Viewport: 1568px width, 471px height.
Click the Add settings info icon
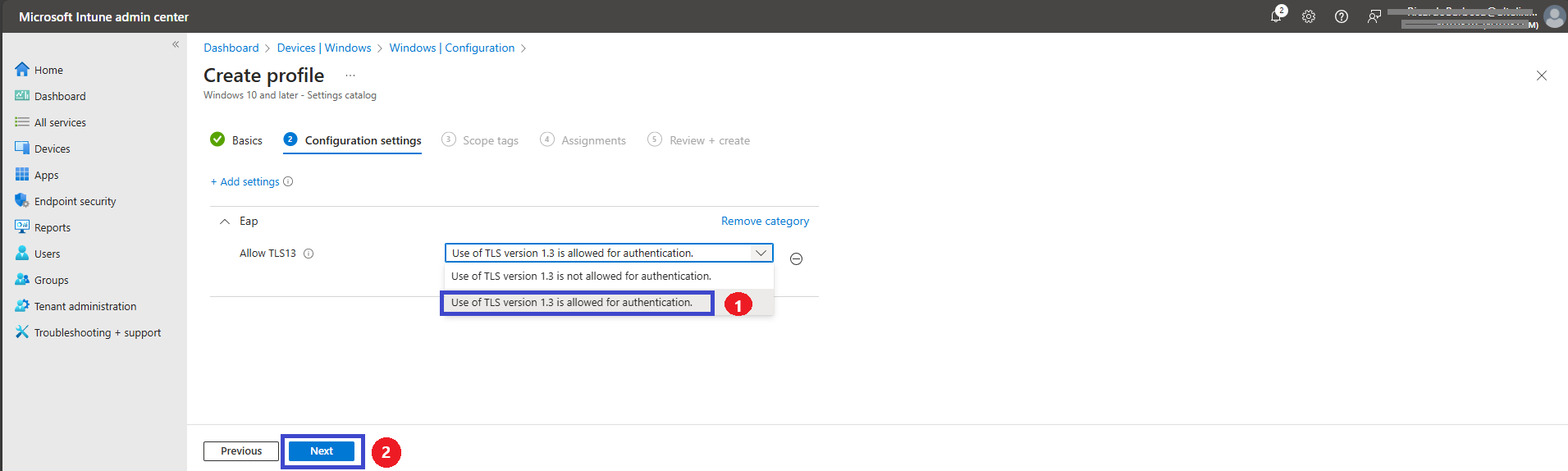click(288, 181)
